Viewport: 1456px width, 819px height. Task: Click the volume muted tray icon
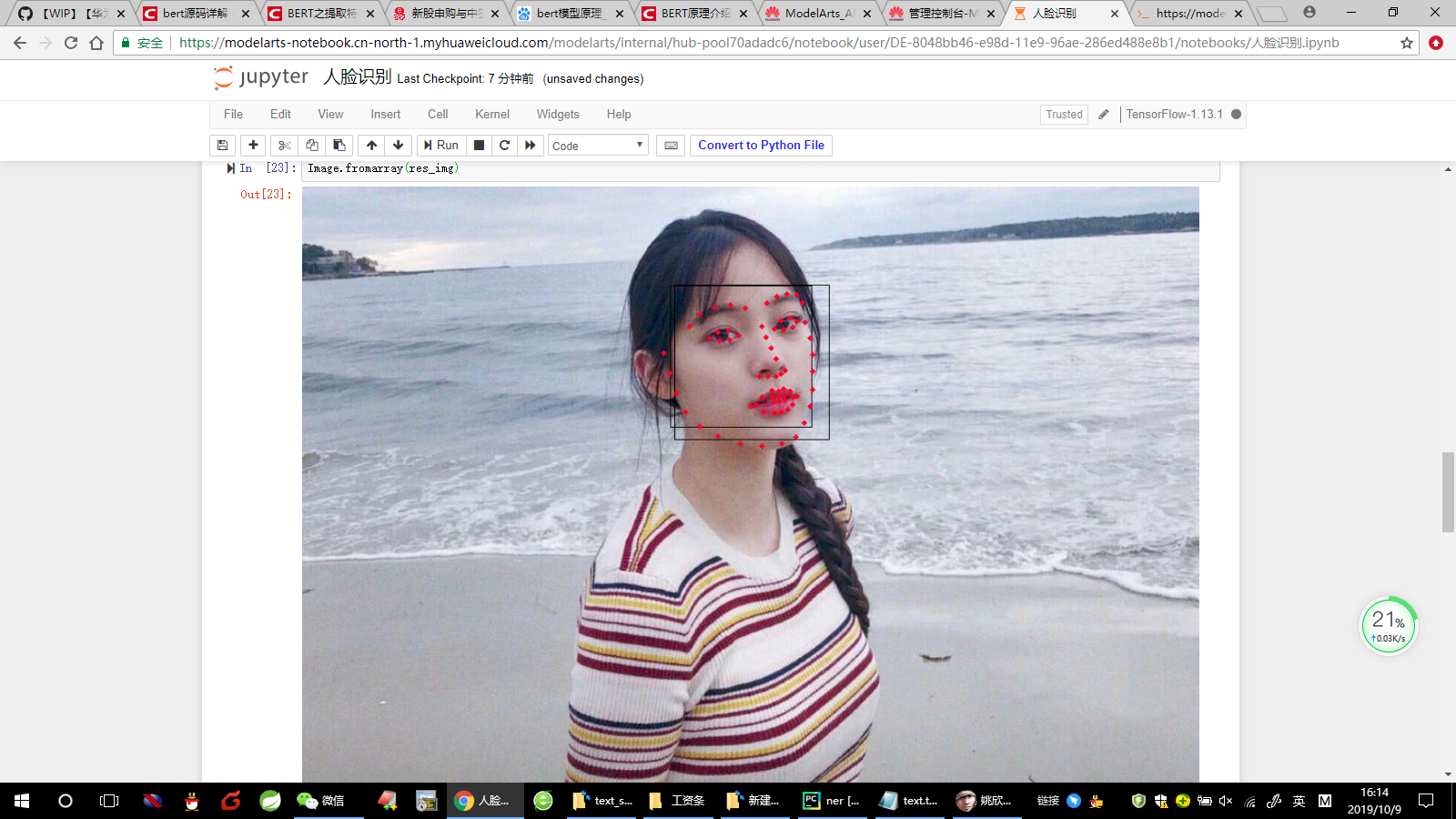[1226, 801]
